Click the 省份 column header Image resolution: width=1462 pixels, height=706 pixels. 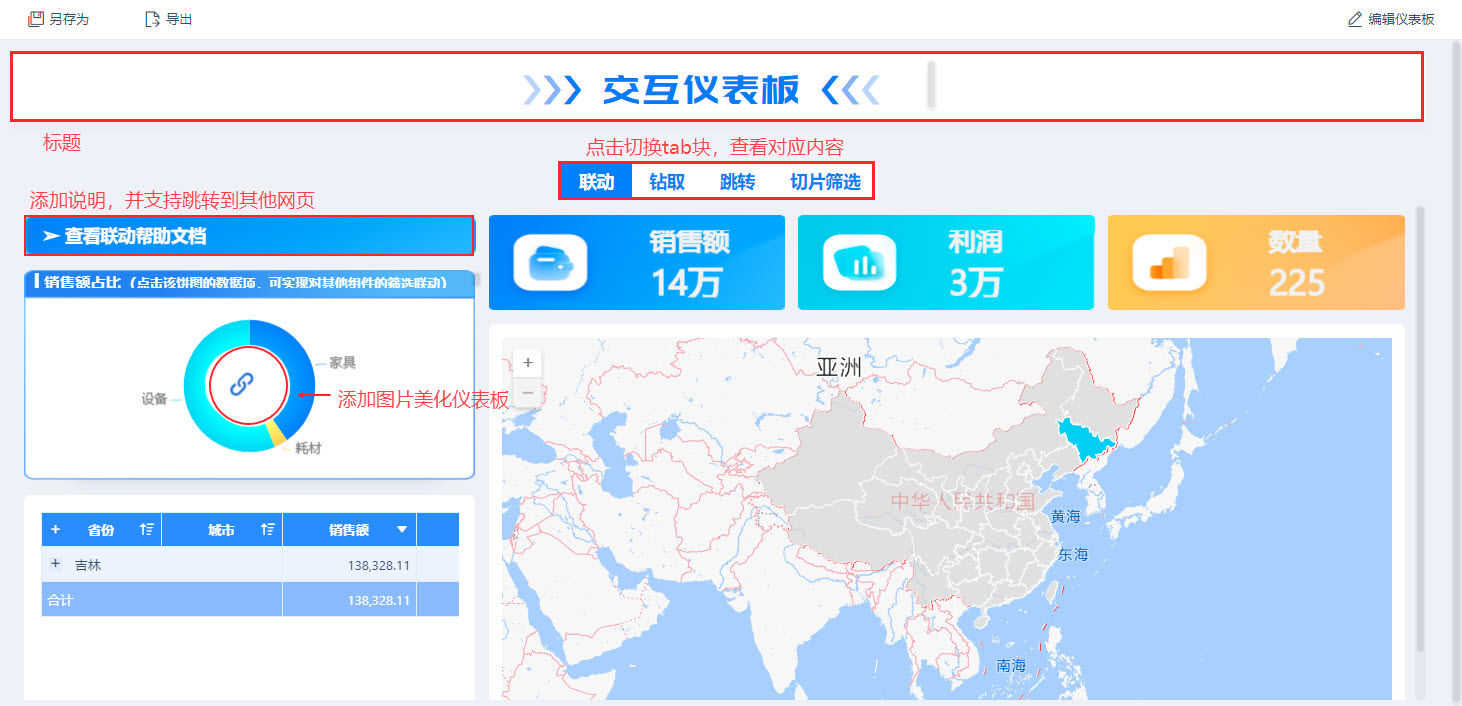coord(101,530)
